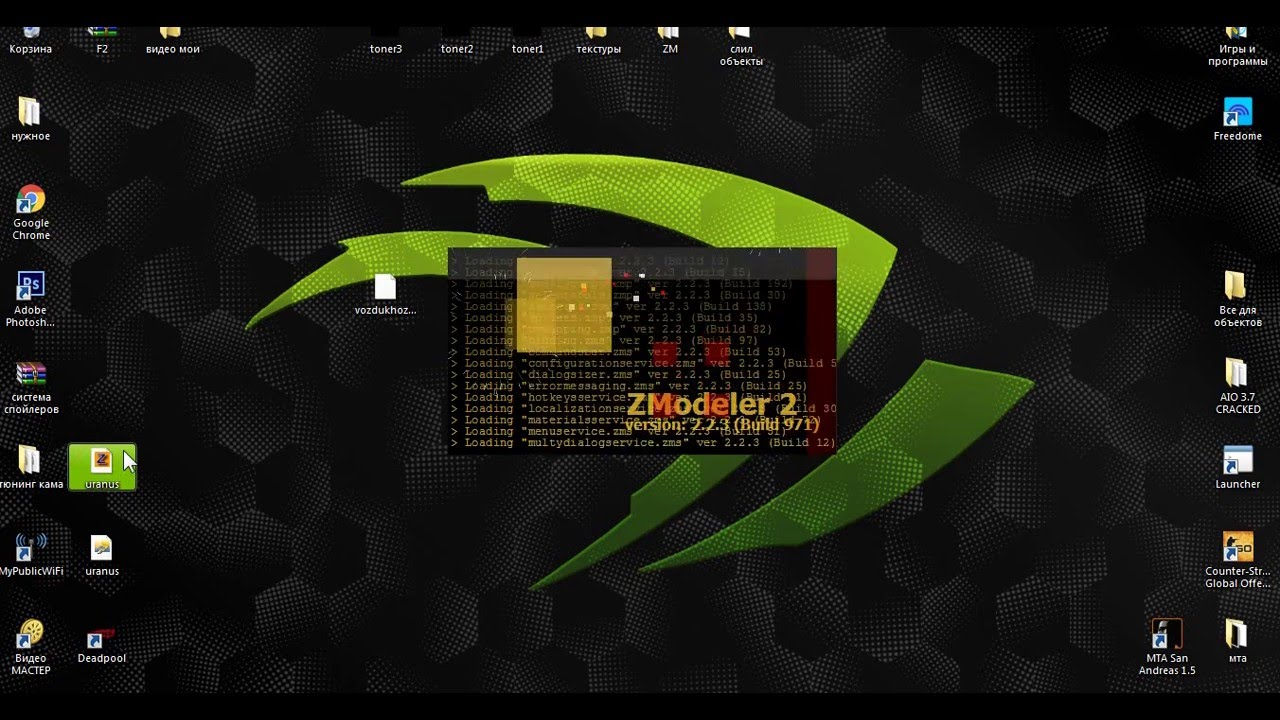This screenshot has height=720, width=1280.
Task: Launch MyPublicWiFi shortcut
Action: (31, 555)
